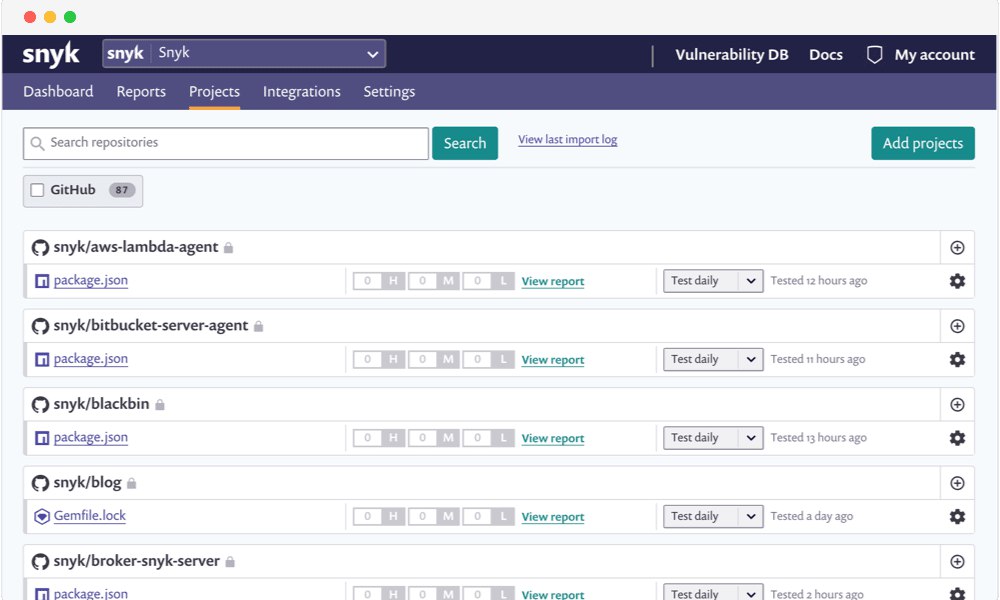
Task: View report for aws-lambda-agent
Action: pyautogui.click(x=553, y=281)
